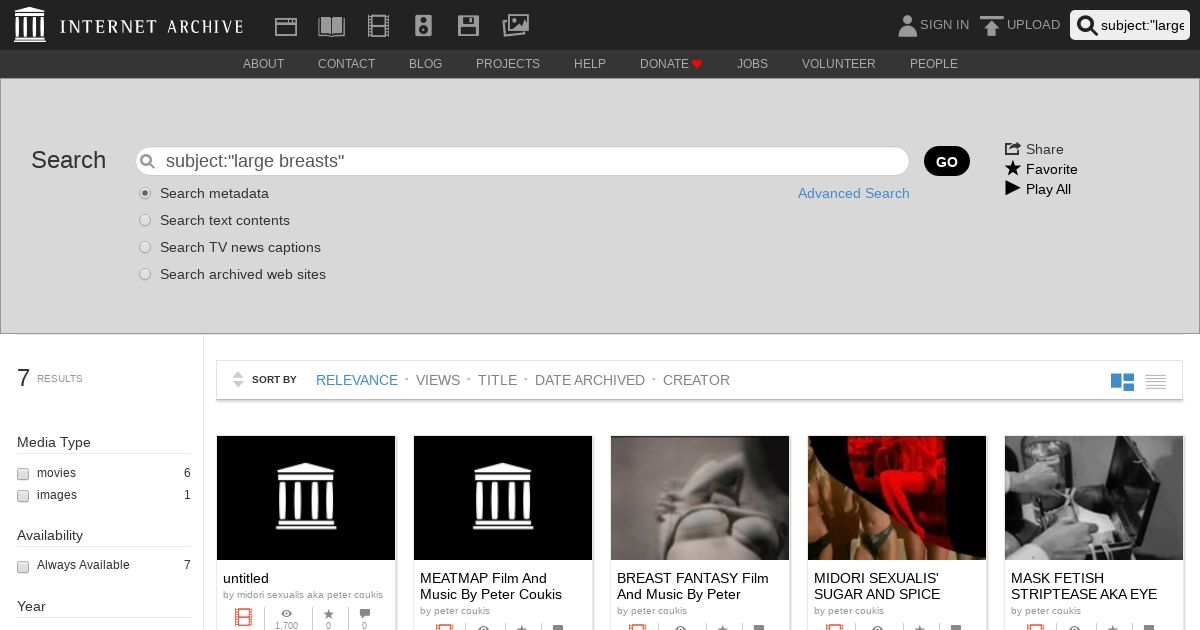Open the Advanced Search link

click(854, 193)
